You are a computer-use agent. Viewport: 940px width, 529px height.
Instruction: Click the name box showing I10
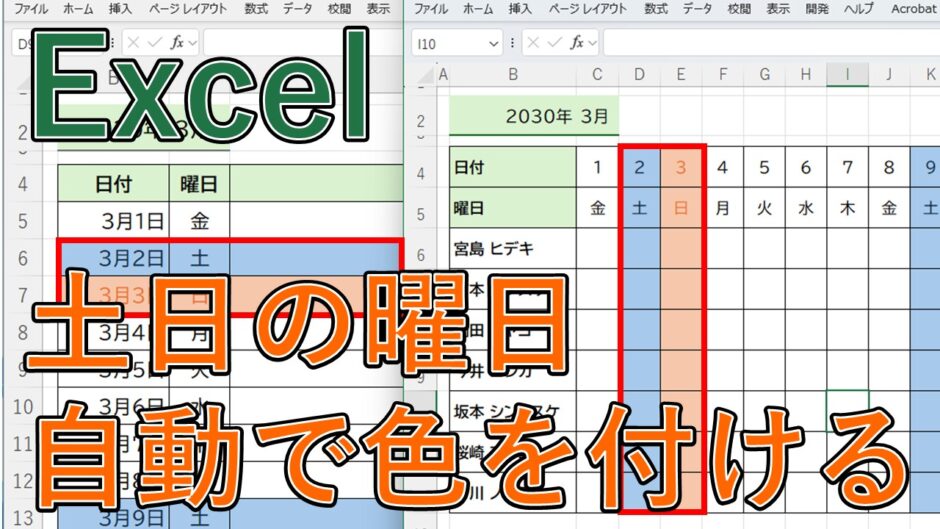pos(457,43)
